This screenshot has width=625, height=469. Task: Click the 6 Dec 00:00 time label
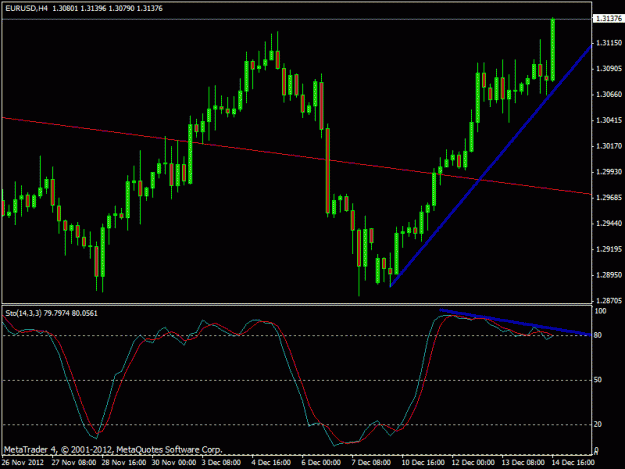321,463
